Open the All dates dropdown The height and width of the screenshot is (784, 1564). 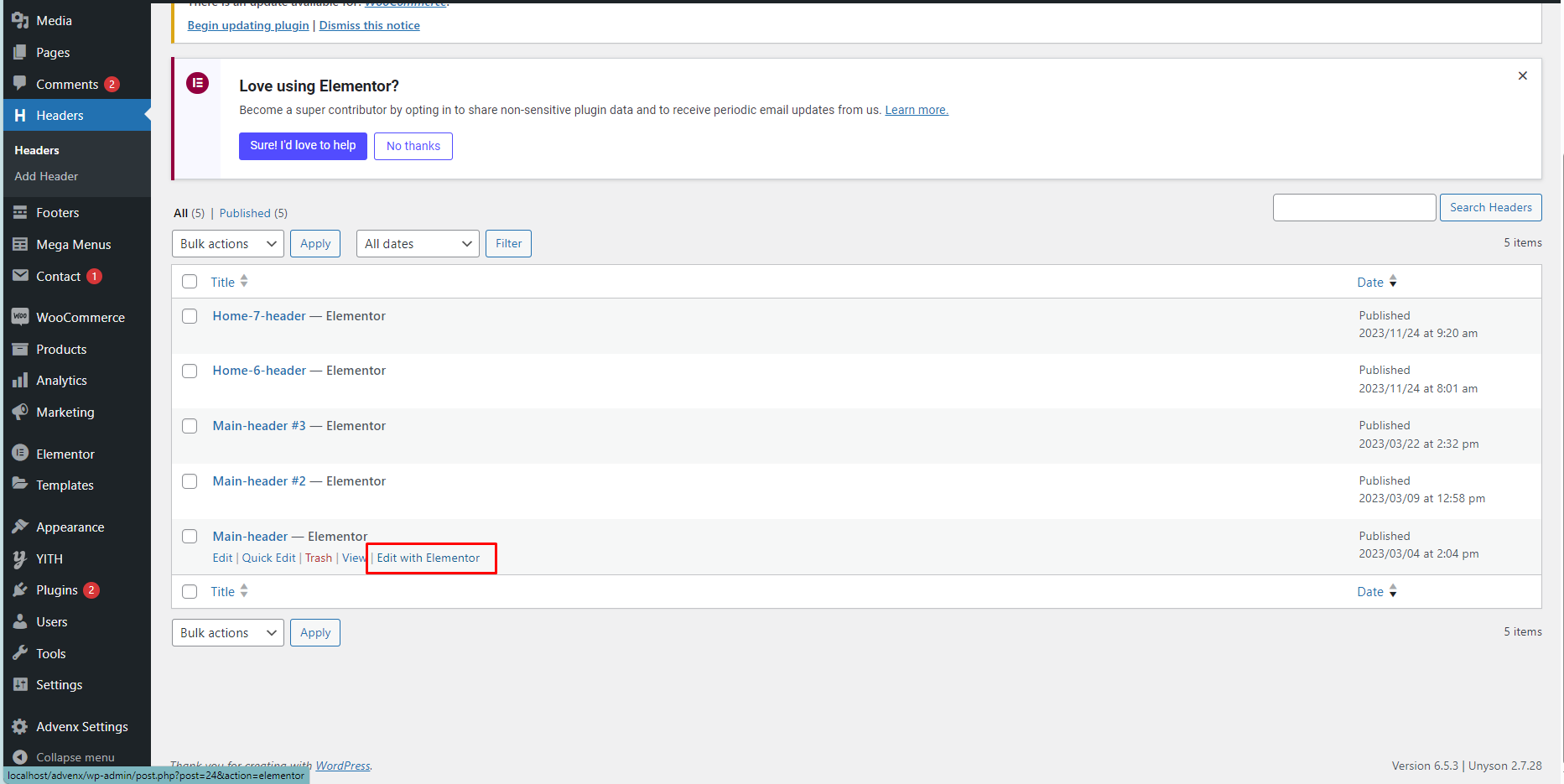click(x=418, y=244)
